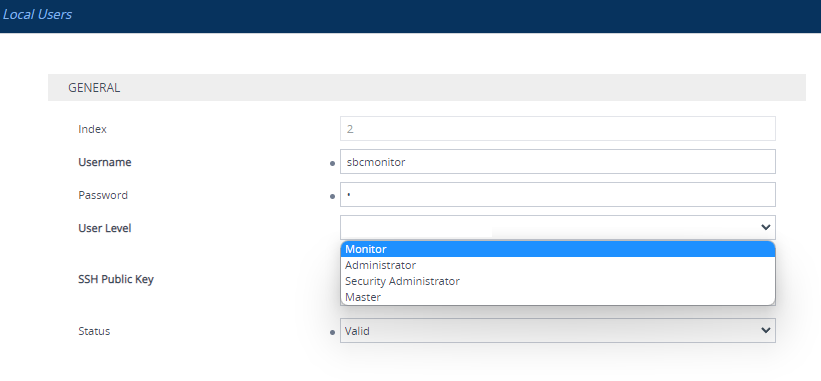This screenshot has height=381, width=821.
Task: Click the Username label
Action: coord(105,162)
